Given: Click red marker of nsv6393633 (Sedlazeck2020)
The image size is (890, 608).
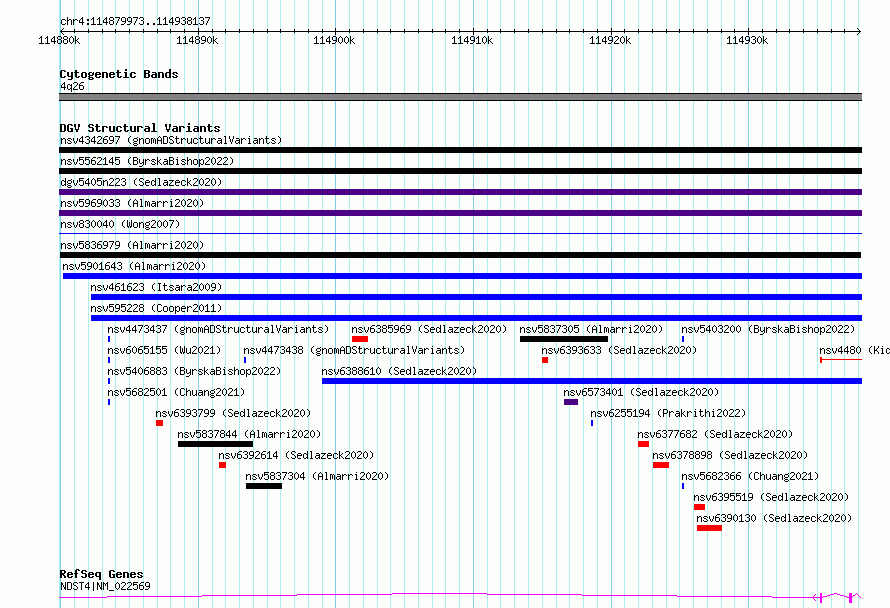Looking at the screenshot, I should (x=545, y=360).
